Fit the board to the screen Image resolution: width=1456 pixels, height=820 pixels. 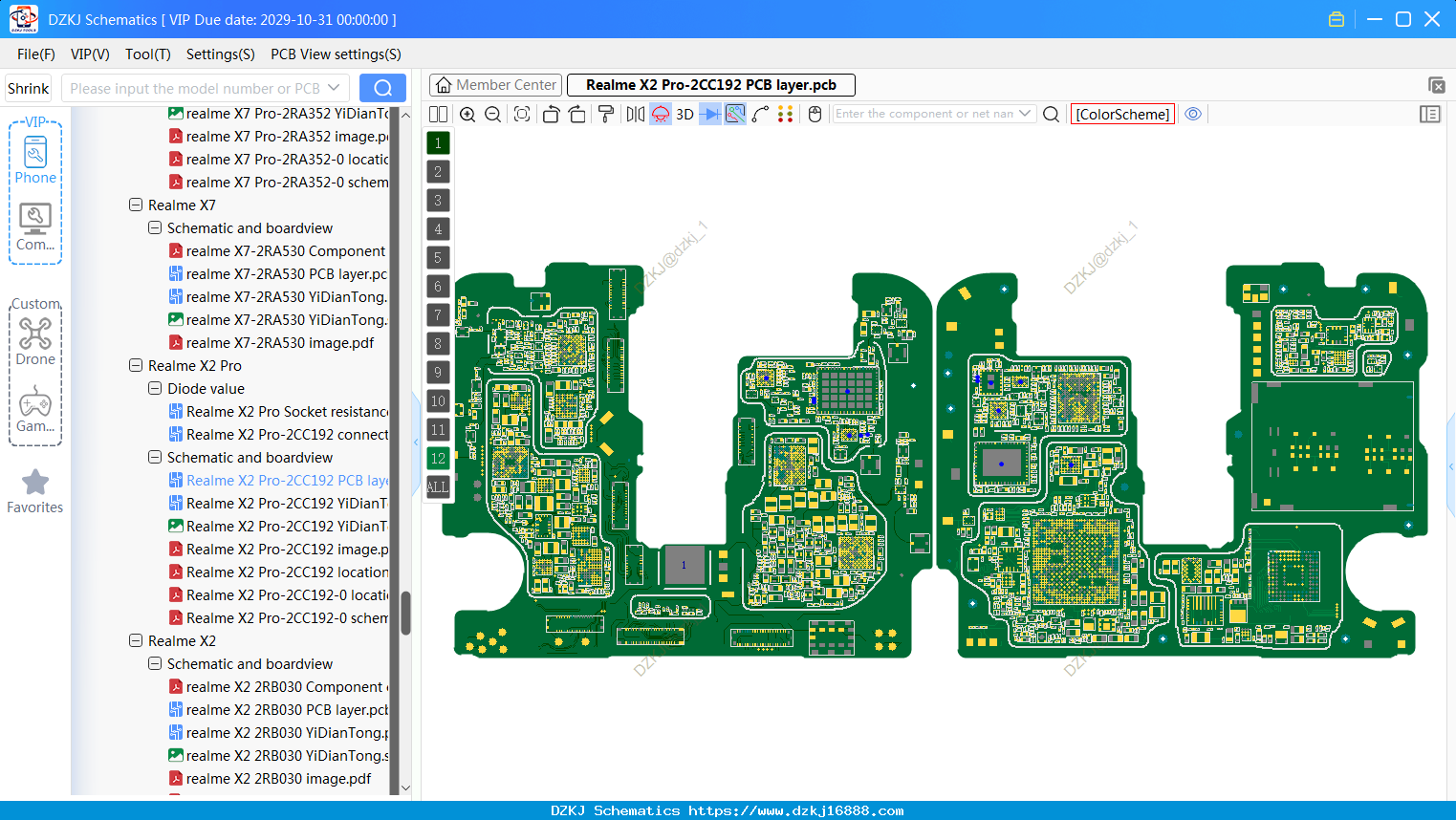click(x=522, y=114)
